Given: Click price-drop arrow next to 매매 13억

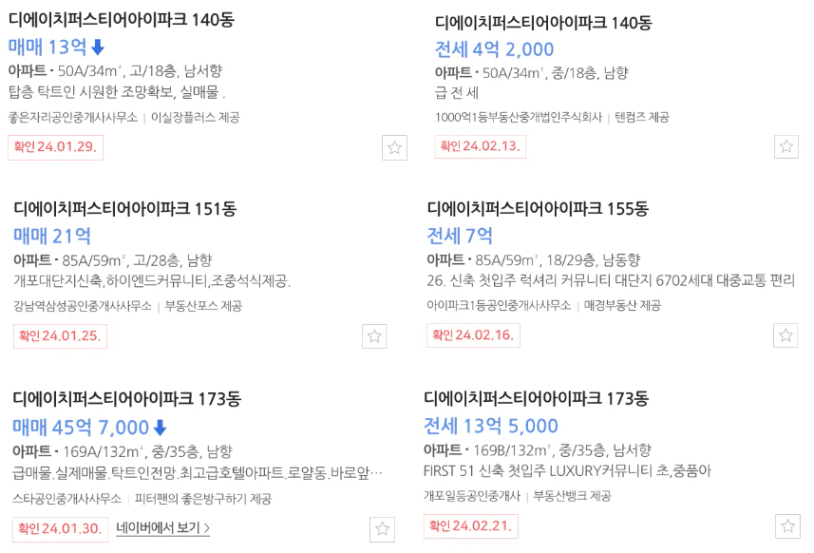Looking at the screenshot, I should [98, 48].
